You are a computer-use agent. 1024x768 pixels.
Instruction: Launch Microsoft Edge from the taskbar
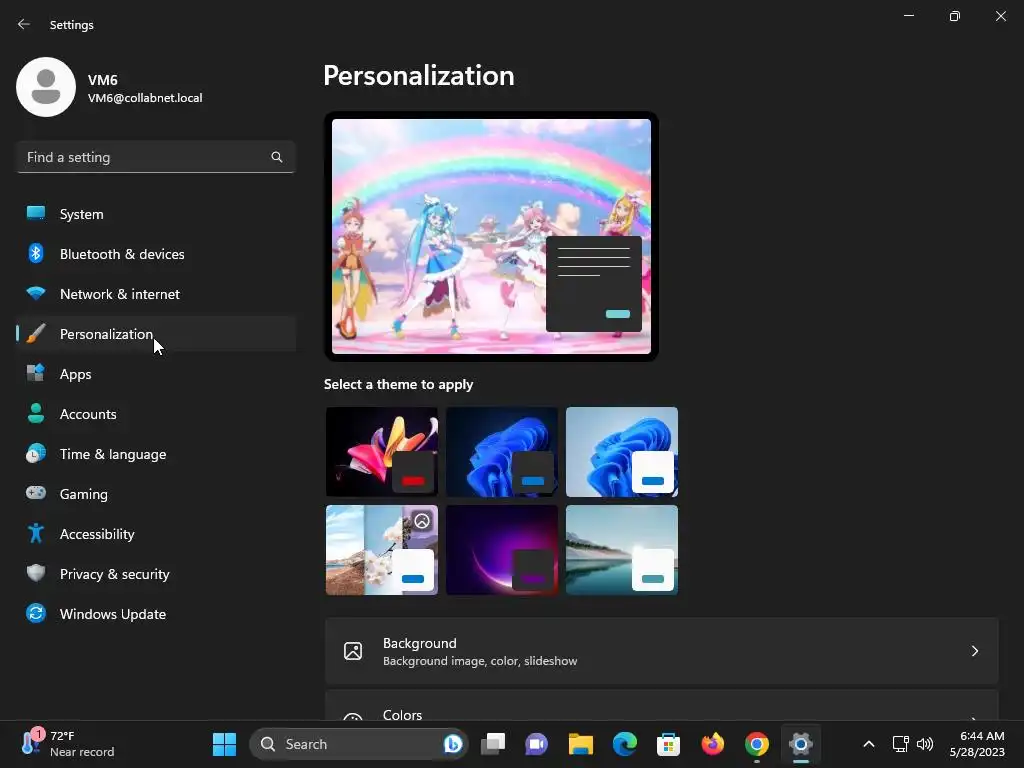(625, 744)
